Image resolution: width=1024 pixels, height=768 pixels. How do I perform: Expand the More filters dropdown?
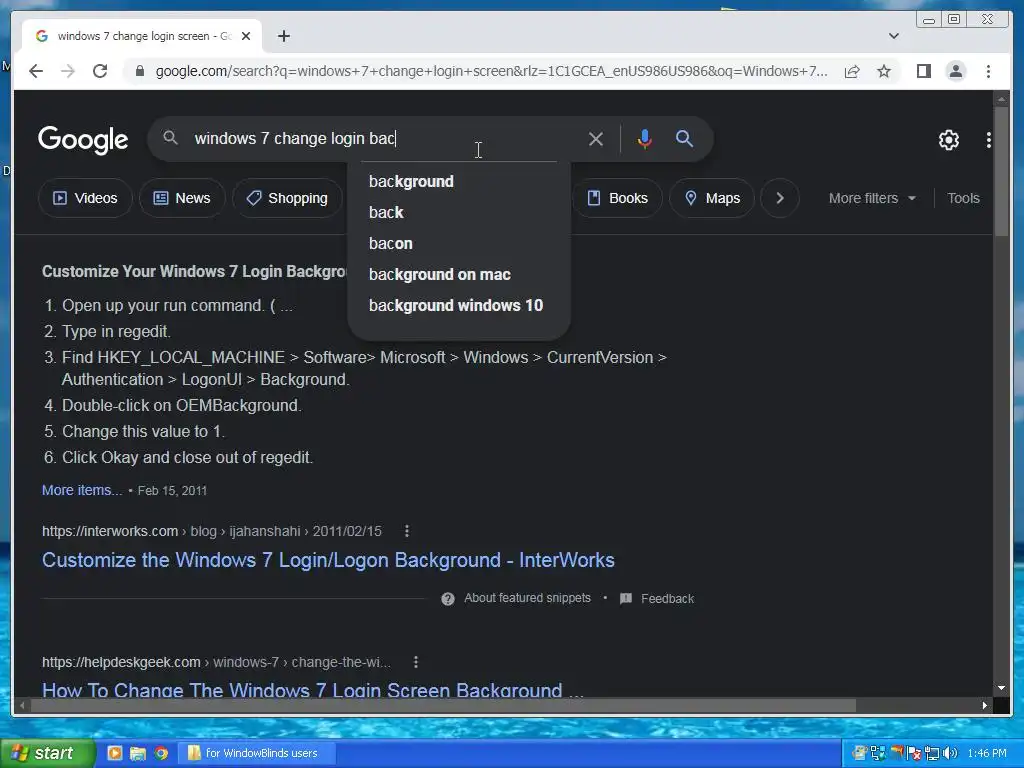(872, 198)
